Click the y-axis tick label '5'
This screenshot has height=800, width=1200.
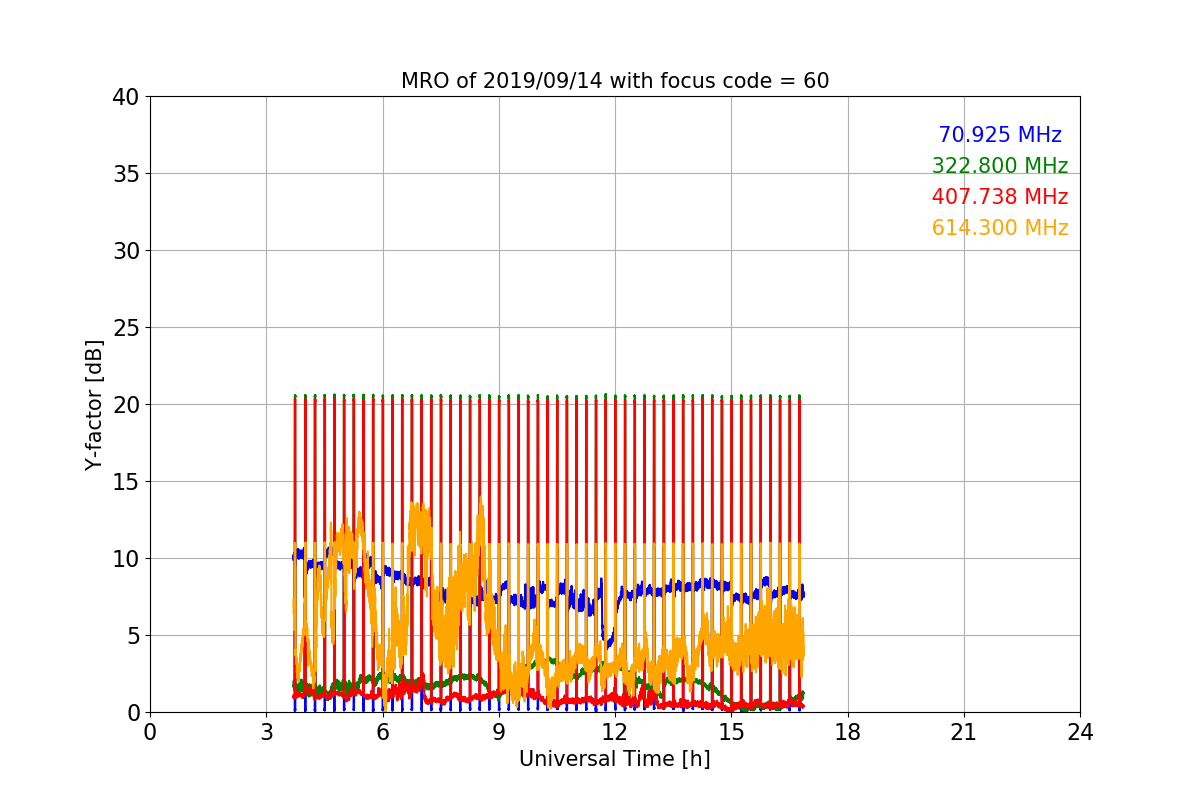(x=133, y=636)
